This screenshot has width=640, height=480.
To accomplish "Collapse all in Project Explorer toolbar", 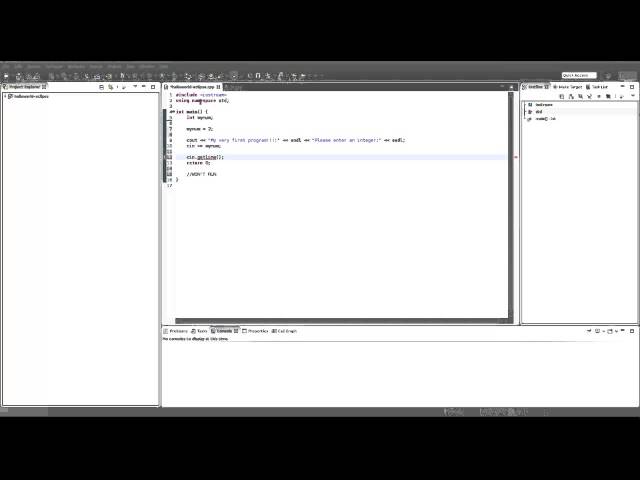I will [x=102, y=87].
